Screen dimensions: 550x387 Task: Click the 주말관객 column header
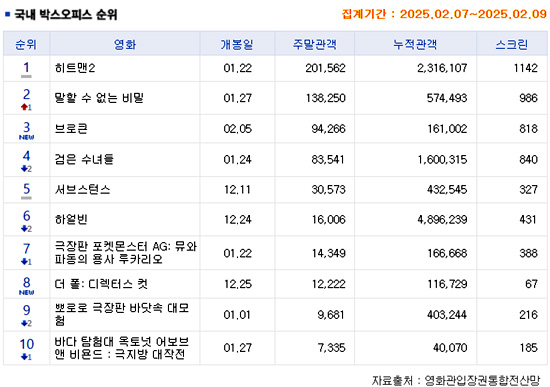point(314,44)
